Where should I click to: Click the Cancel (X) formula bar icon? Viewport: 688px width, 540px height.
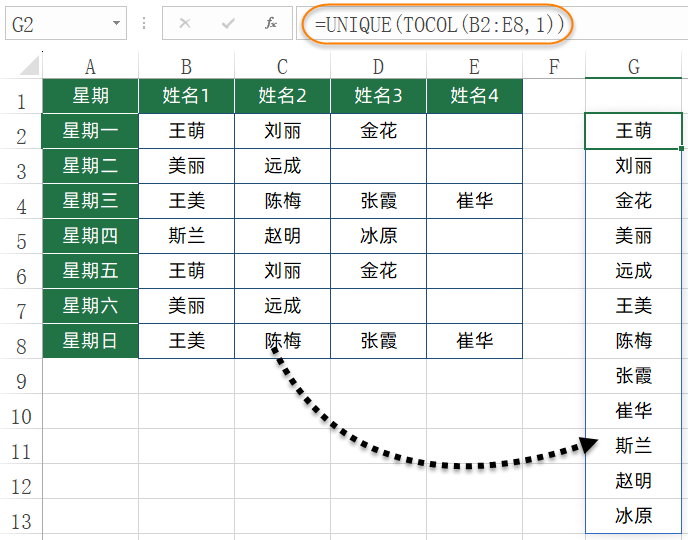point(185,24)
